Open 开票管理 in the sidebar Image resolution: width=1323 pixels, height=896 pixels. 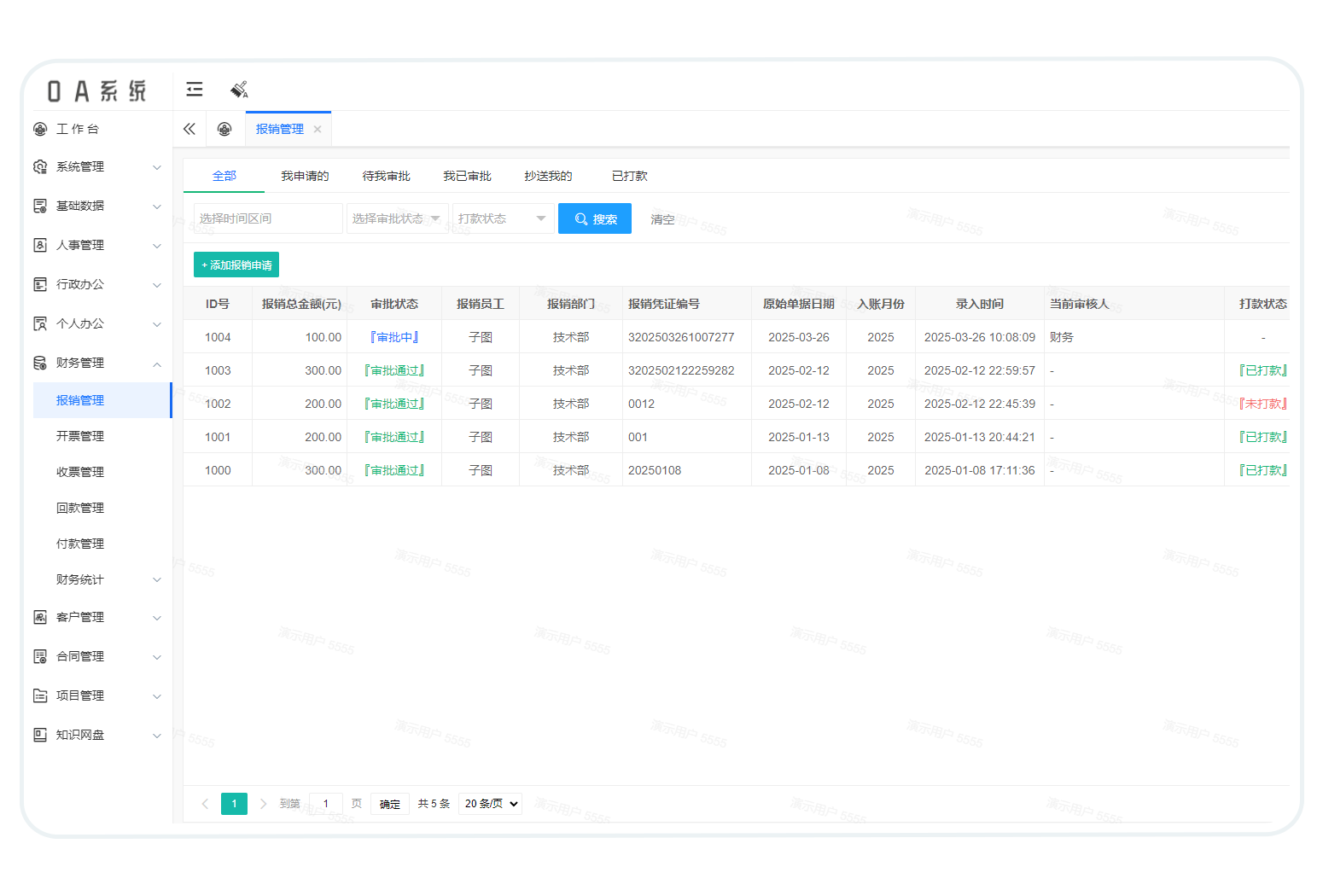80,436
